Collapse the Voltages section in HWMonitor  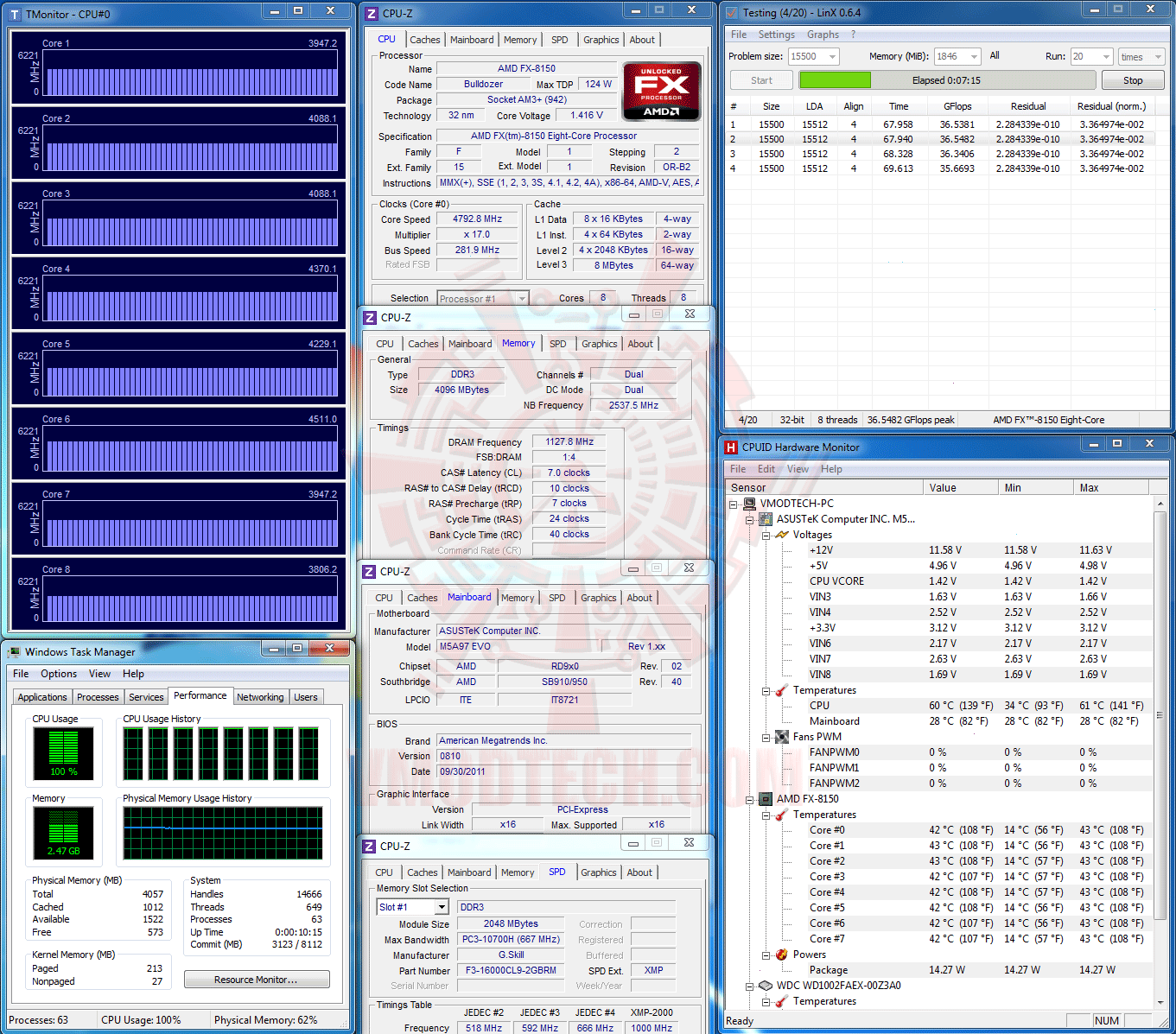point(766,536)
